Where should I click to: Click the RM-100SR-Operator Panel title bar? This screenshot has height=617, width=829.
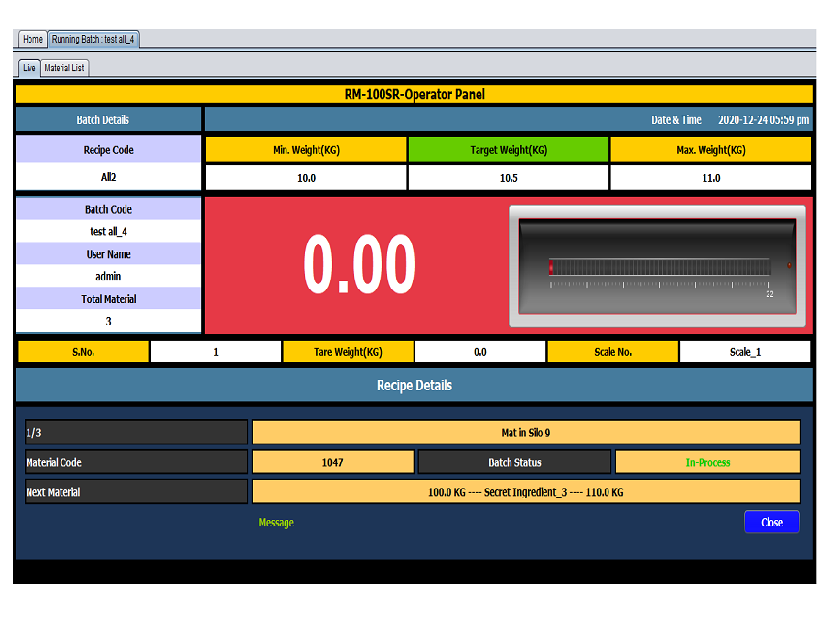pyautogui.click(x=414, y=93)
